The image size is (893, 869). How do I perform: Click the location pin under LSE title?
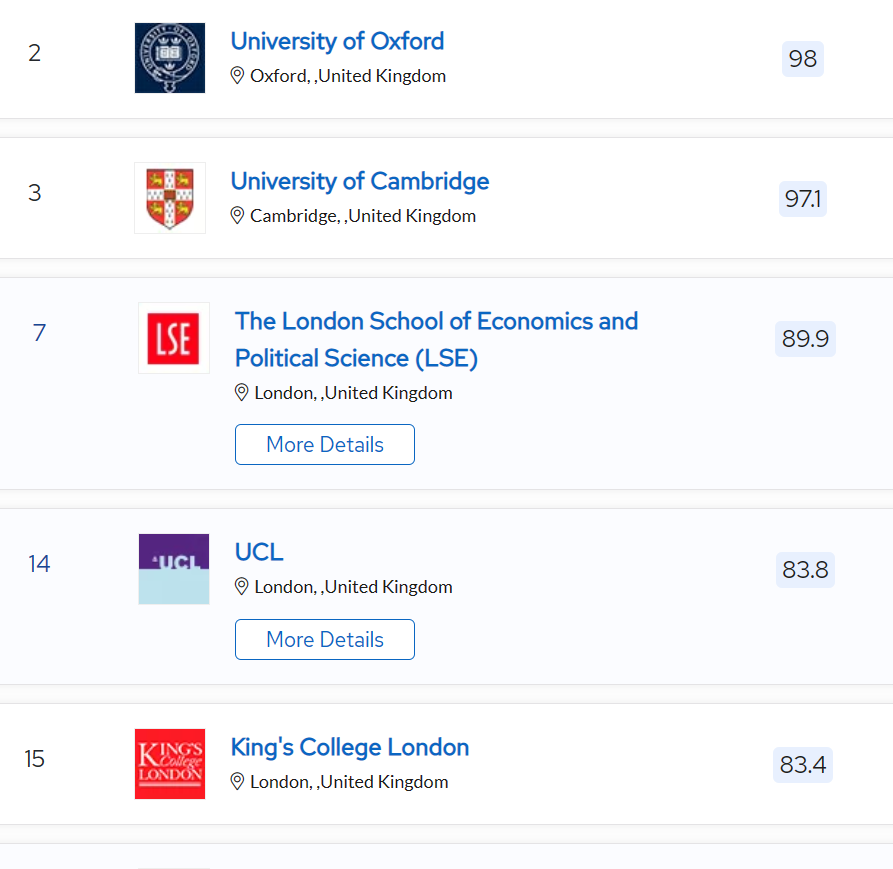tap(241, 393)
